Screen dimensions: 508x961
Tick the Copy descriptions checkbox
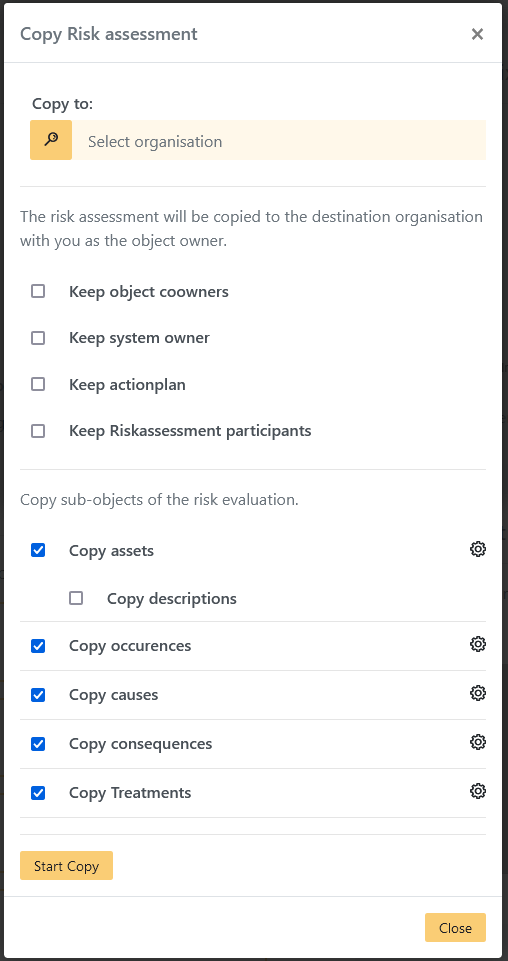pyautogui.click(x=76, y=598)
